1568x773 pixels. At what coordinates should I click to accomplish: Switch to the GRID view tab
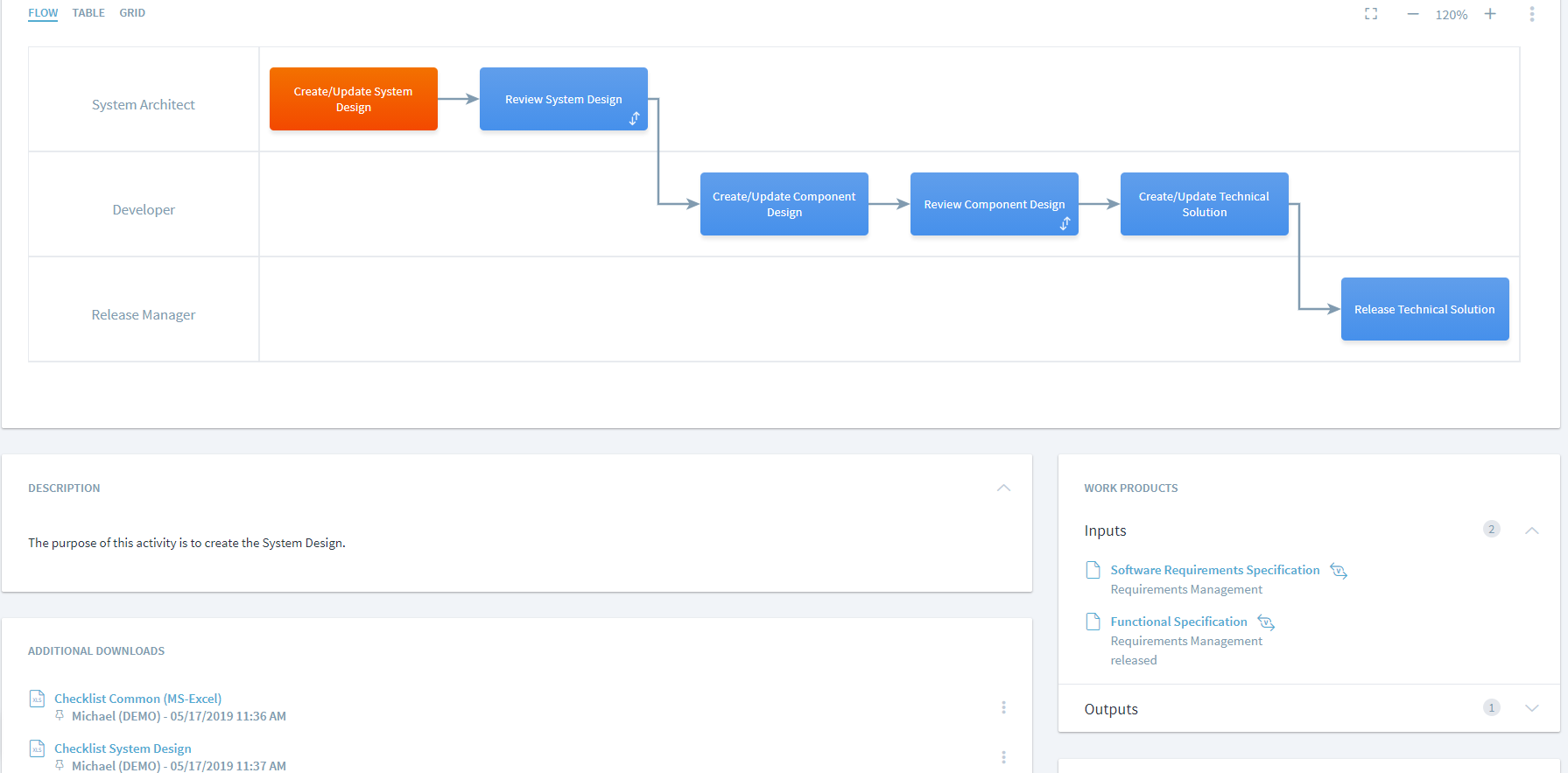pos(132,13)
